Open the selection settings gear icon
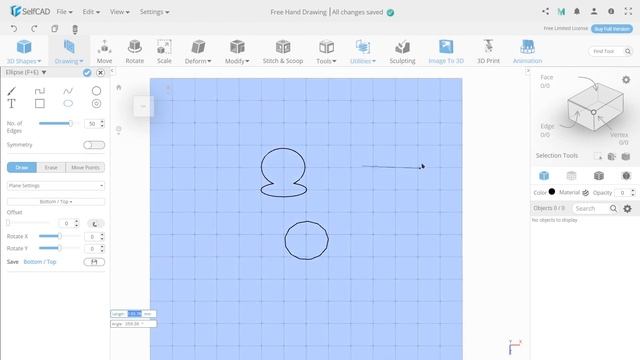 point(626,80)
